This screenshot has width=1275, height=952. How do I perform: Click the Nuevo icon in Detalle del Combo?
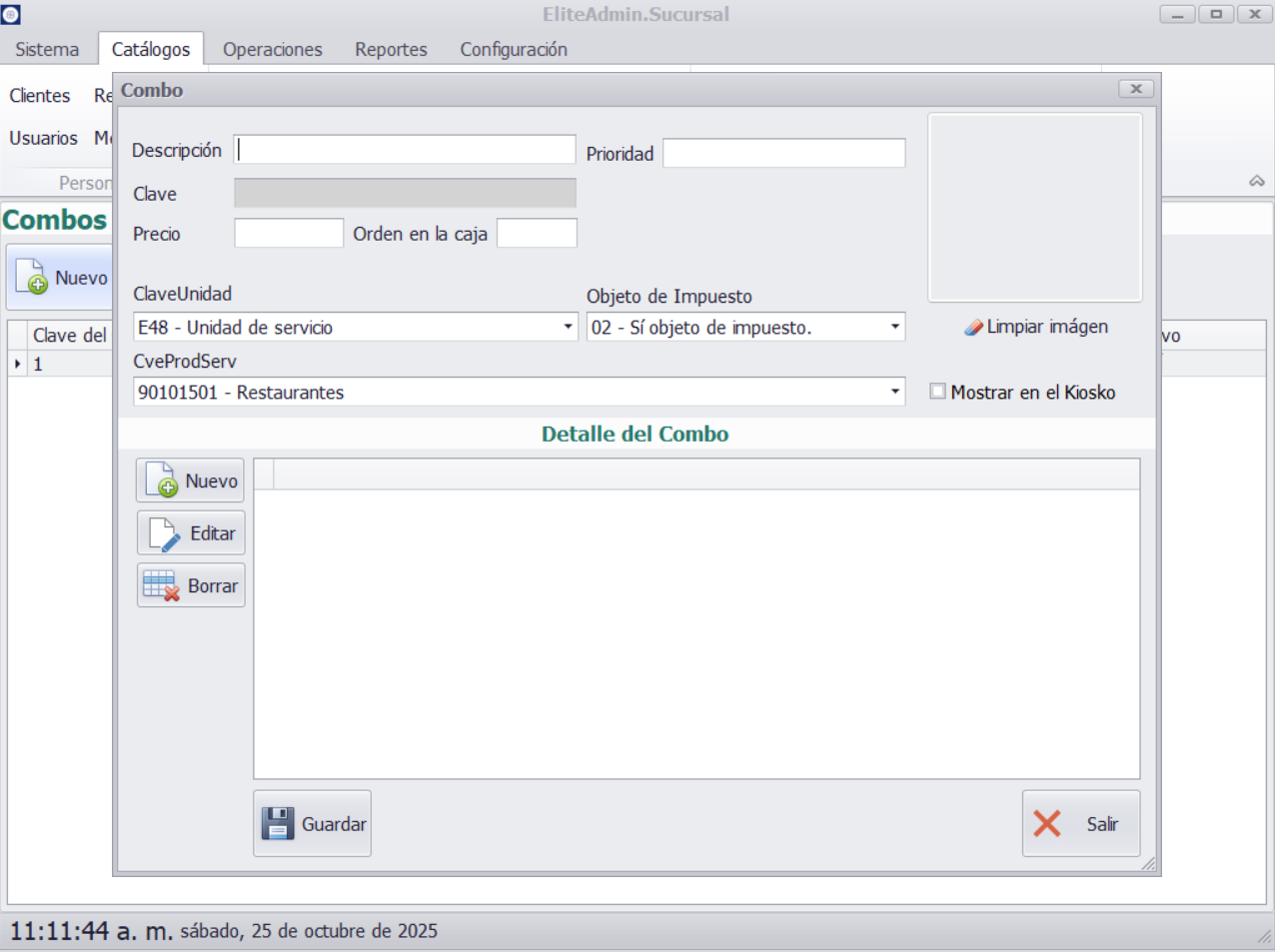(x=161, y=480)
